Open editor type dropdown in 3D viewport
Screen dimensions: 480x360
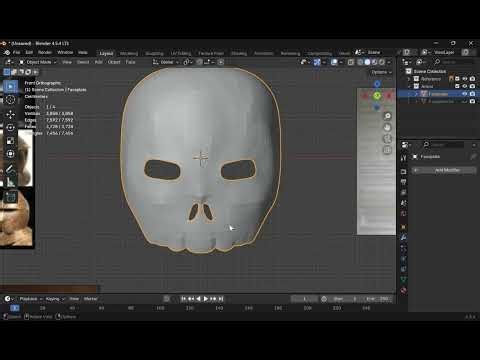(8, 62)
